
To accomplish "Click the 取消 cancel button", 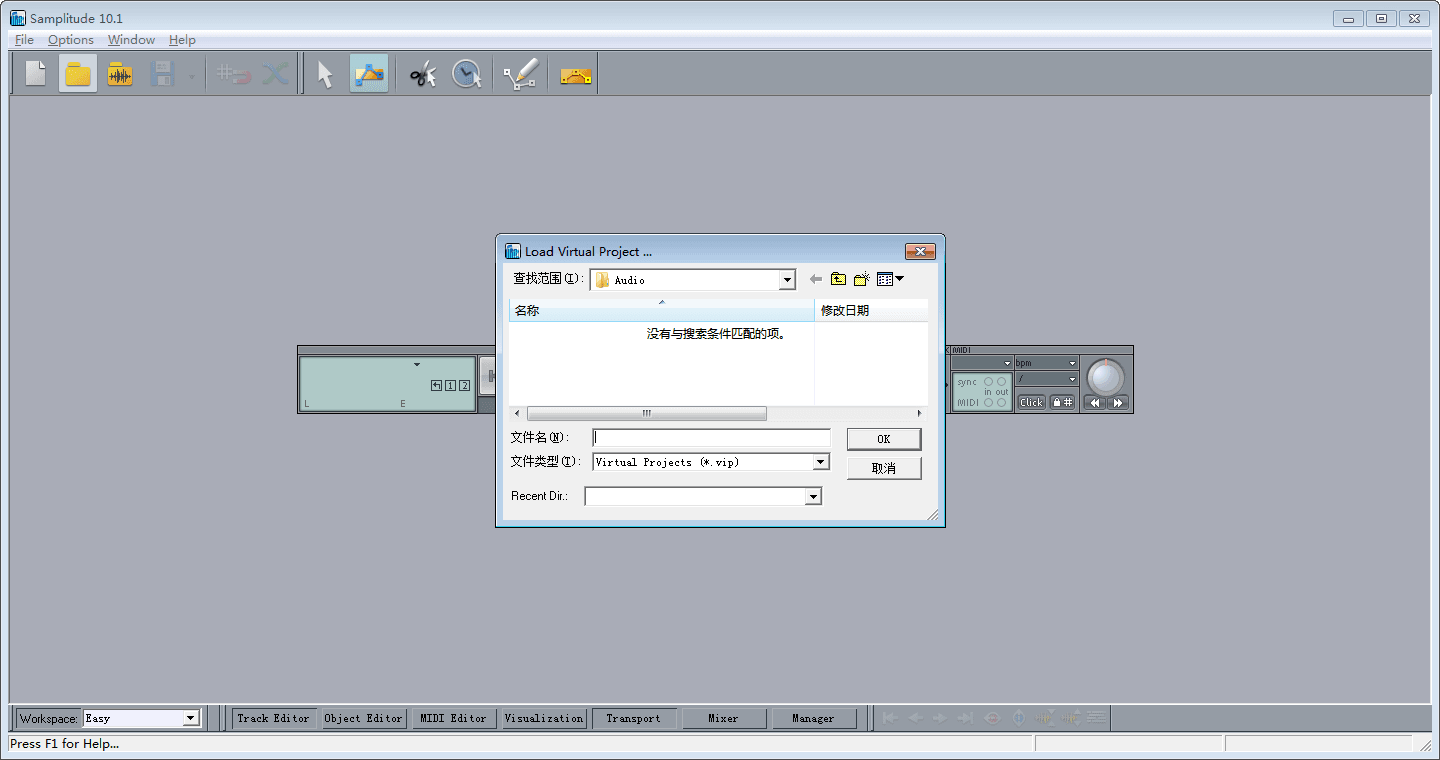I will 884,468.
